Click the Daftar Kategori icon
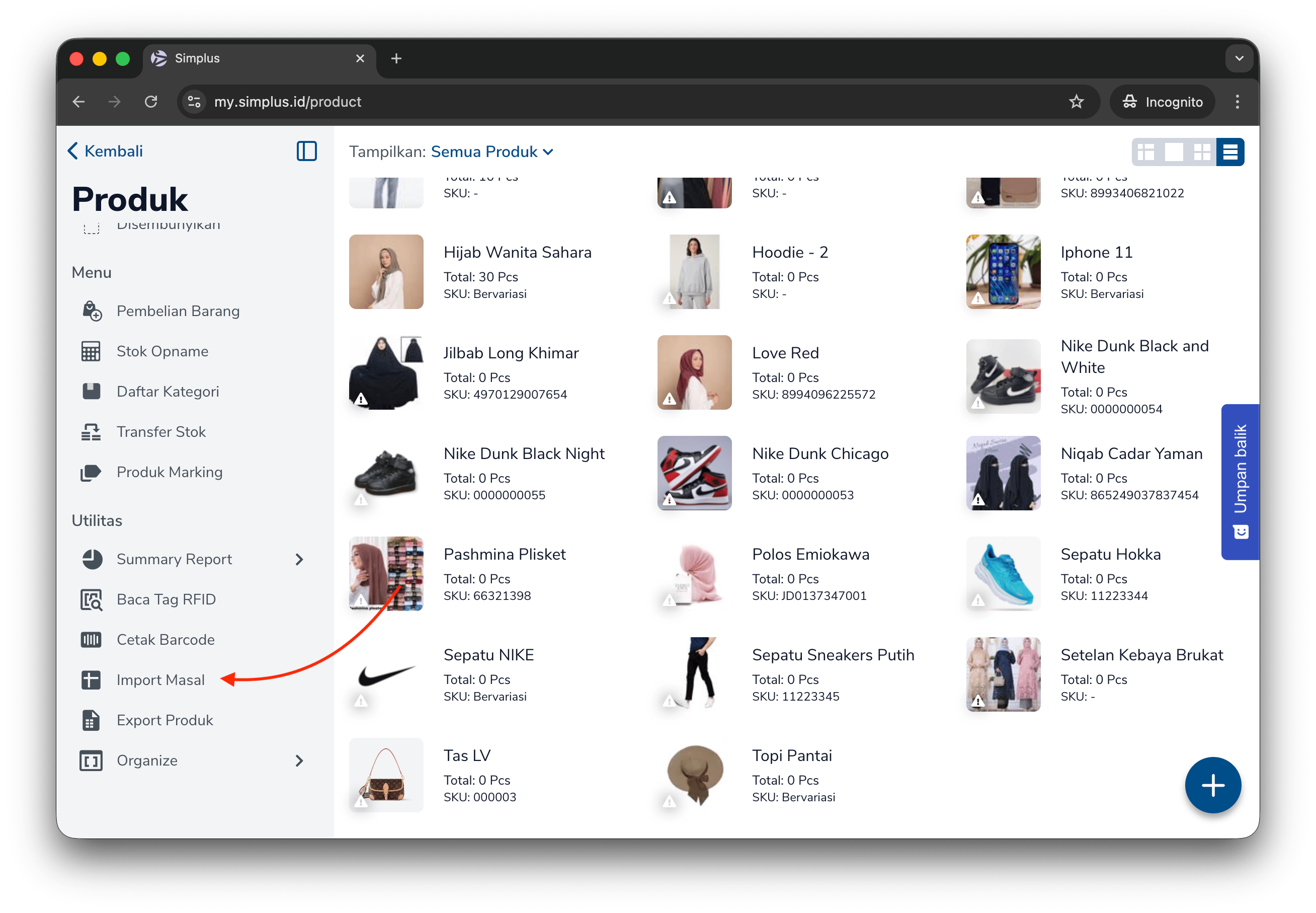 click(91, 391)
